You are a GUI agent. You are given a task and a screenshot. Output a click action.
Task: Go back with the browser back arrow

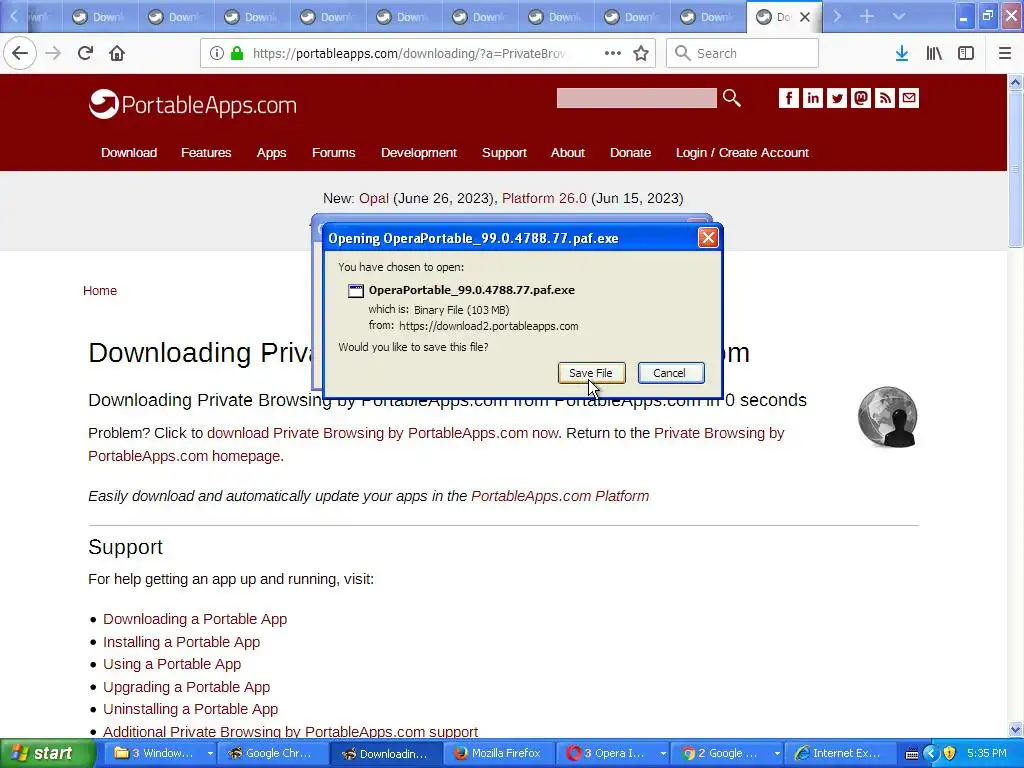[20, 53]
